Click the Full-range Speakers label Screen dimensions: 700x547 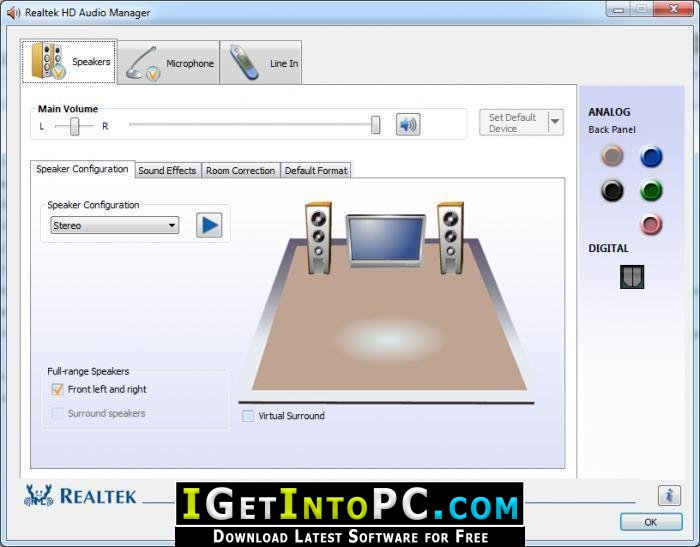click(x=88, y=372)
